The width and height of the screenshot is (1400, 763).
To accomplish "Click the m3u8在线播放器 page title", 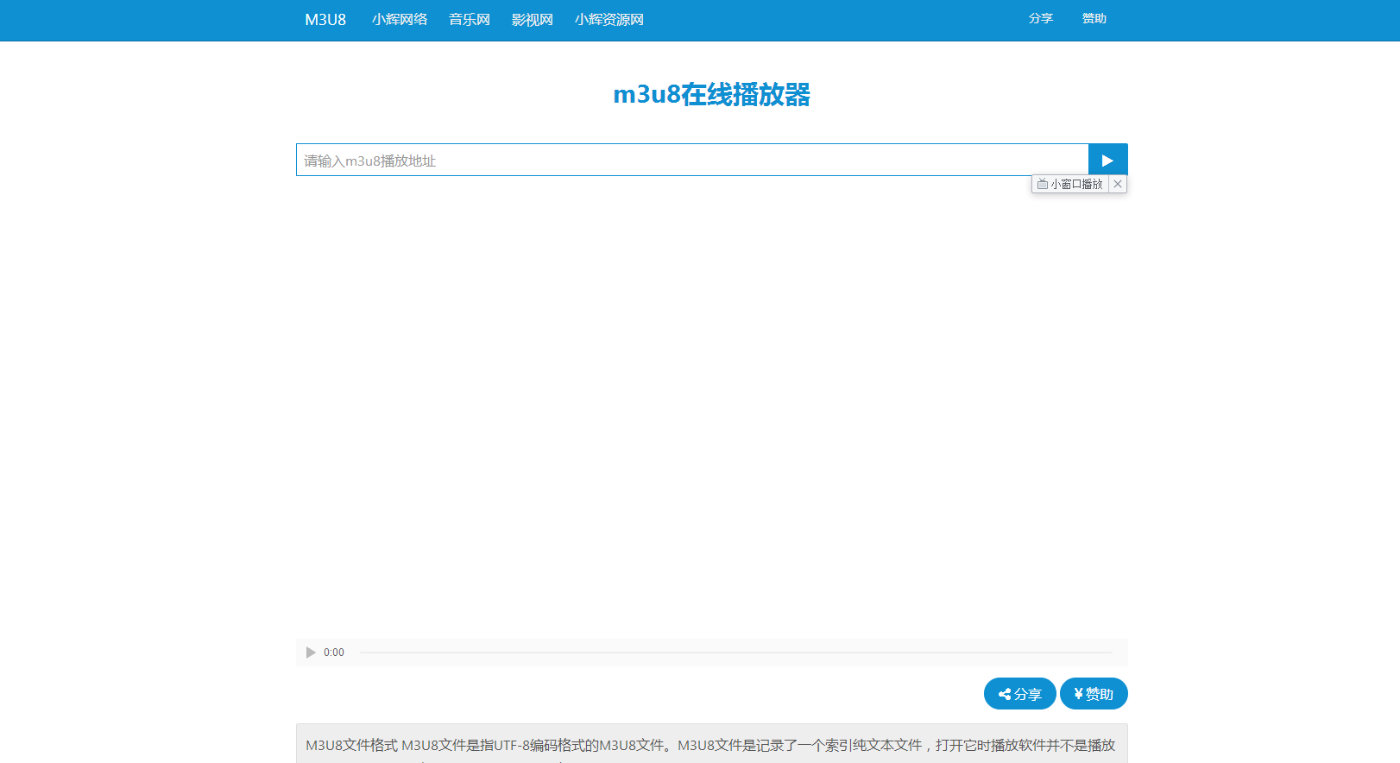I will click(711, 94).
